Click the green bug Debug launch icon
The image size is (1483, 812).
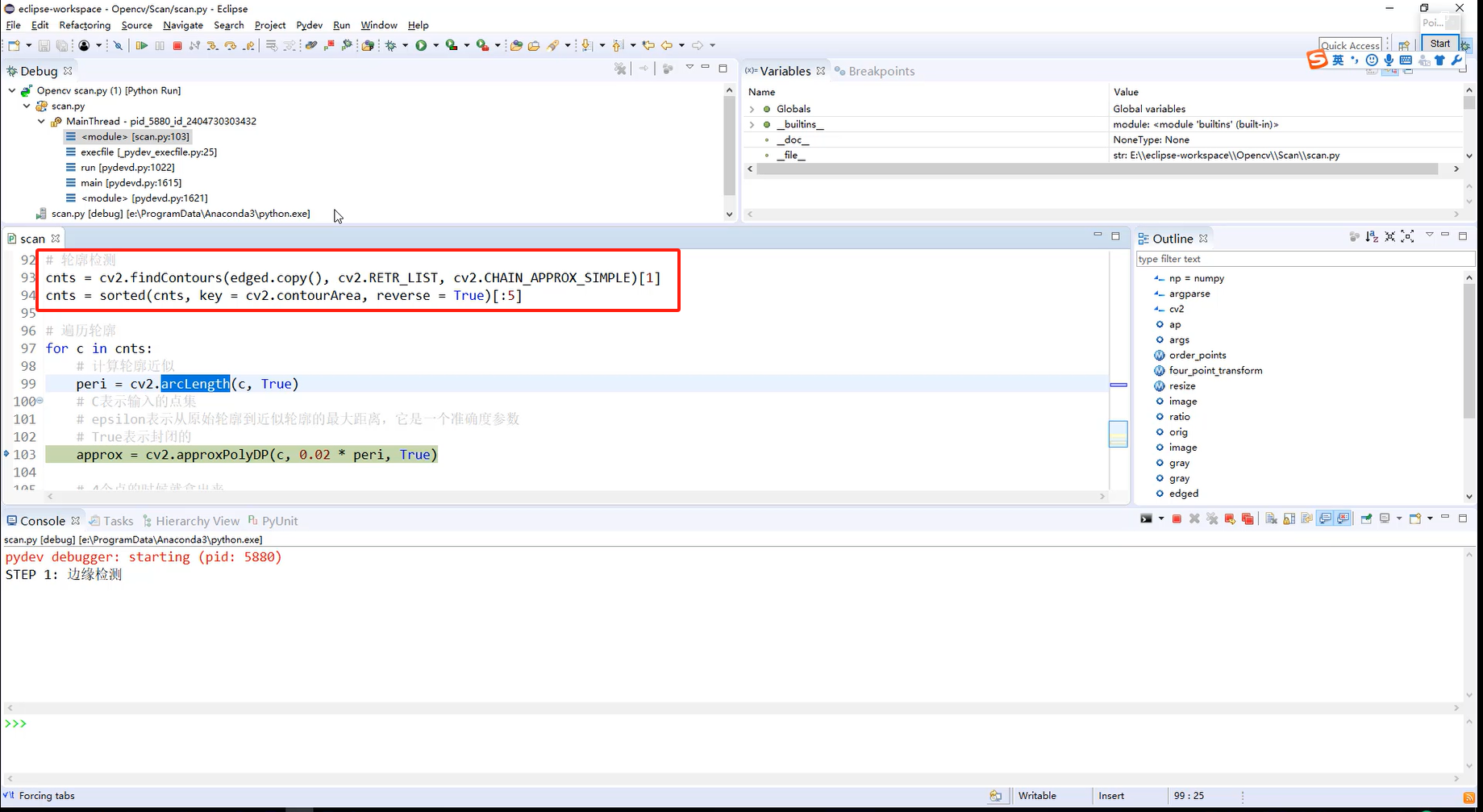[x=390, y=45]
